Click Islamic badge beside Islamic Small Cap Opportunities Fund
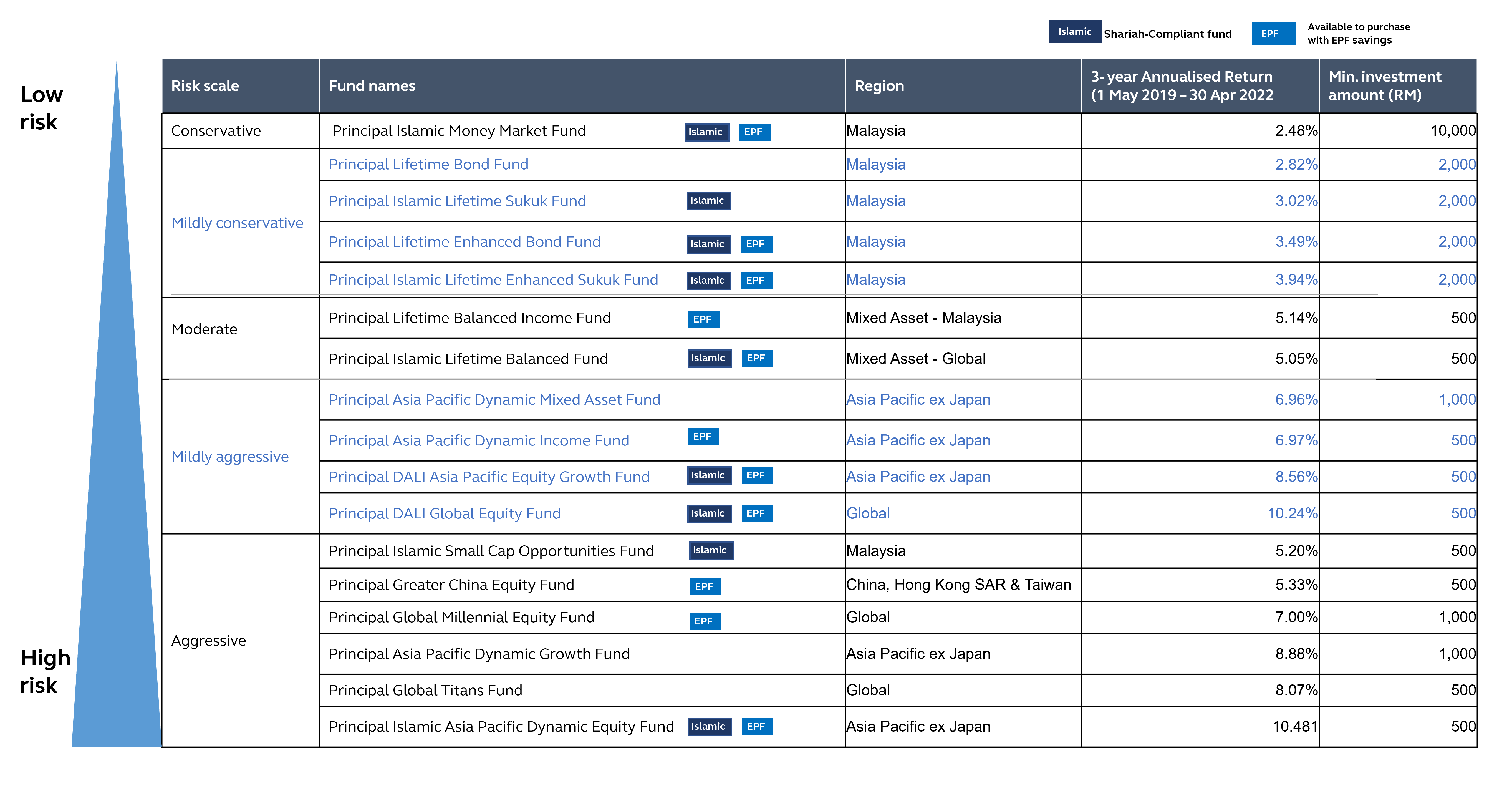This screenshot has width=1512, height=791. pos(711,550)
